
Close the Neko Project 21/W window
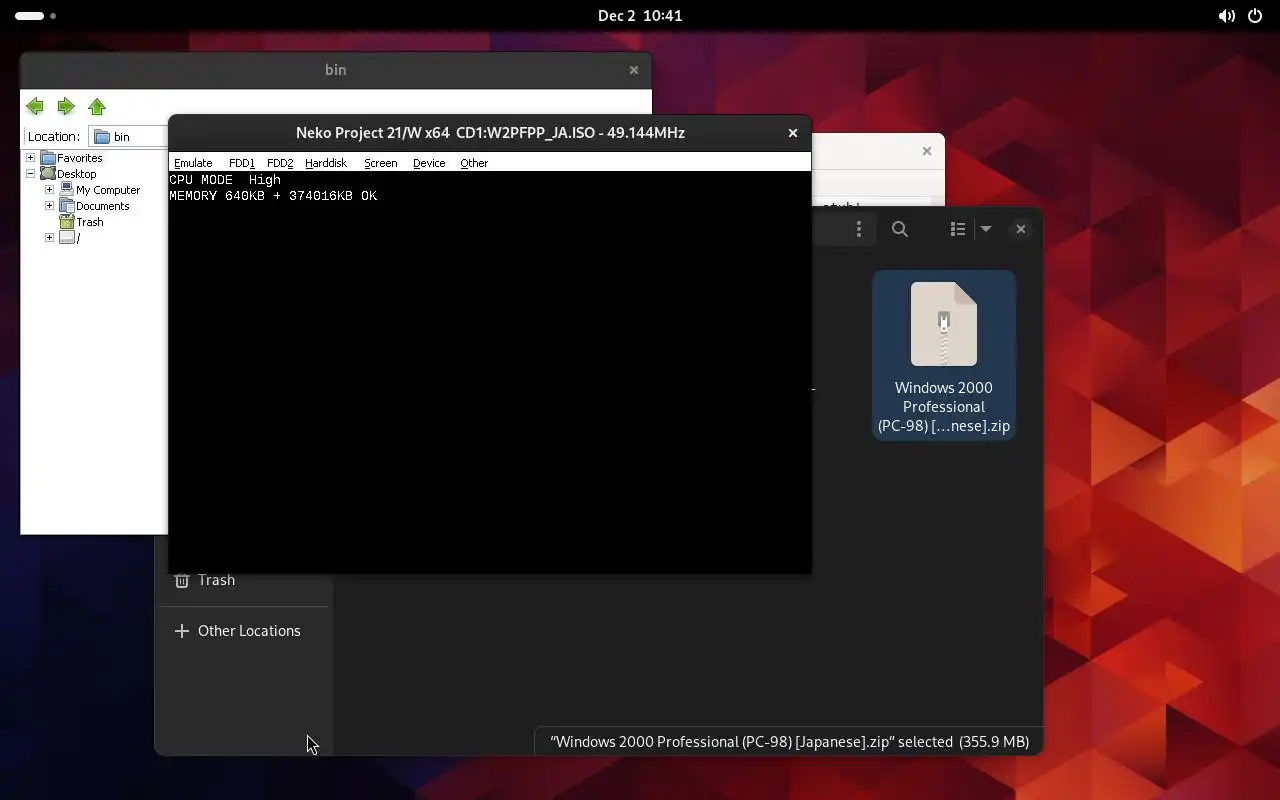[x=793, y=133]
